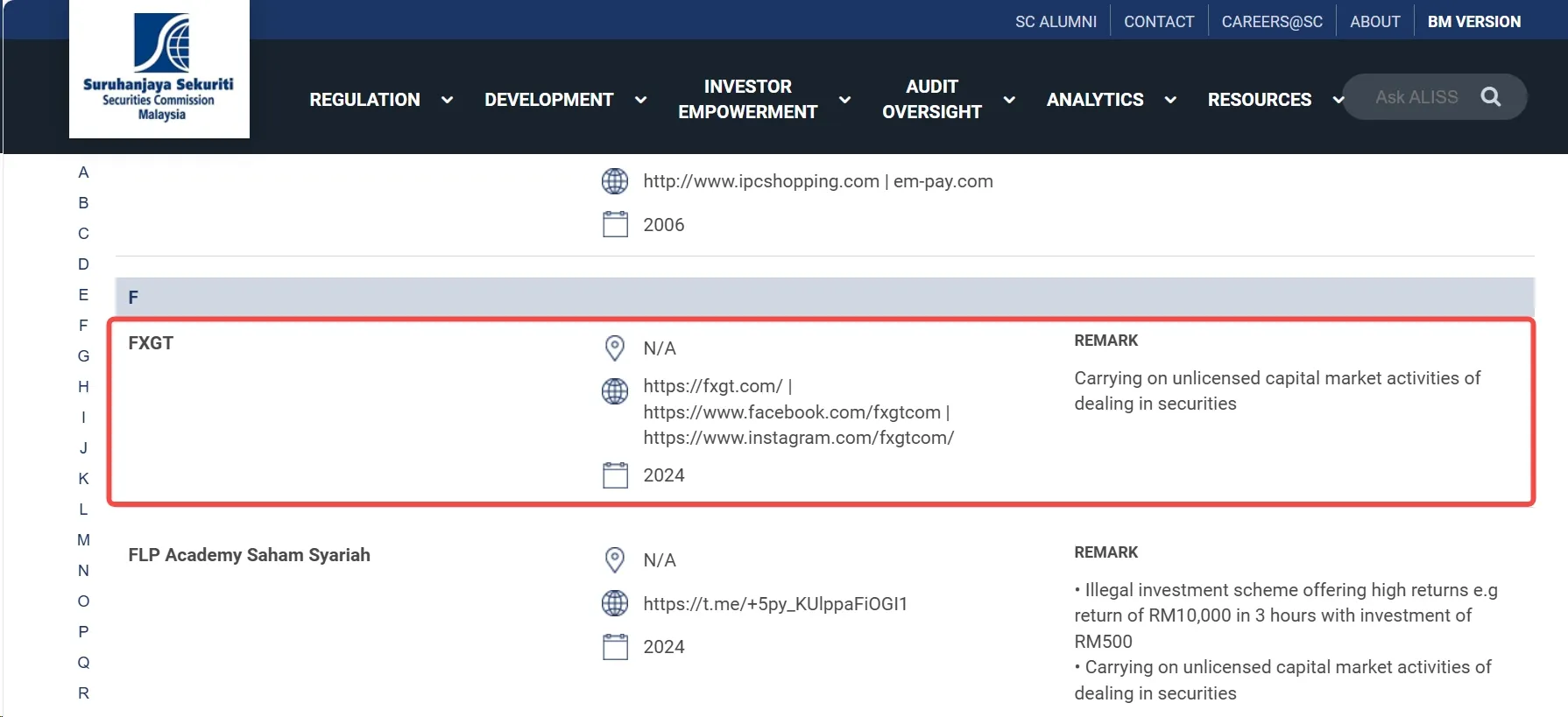Jump to letter K in the index
The width and height of the screenshot is (1568, 717).
(83, 479)
